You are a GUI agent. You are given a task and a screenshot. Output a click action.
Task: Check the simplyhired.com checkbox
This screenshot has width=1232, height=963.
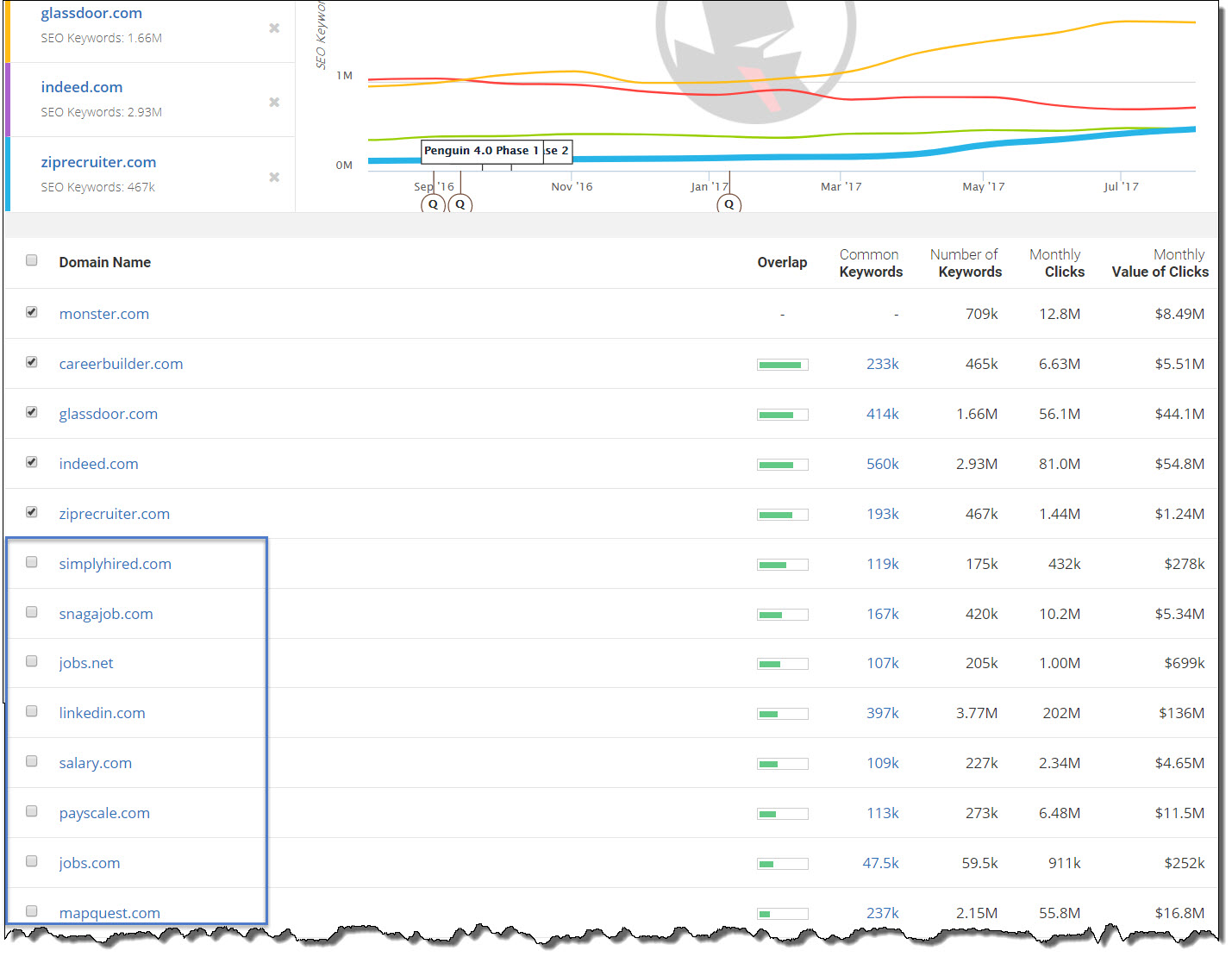32,562
